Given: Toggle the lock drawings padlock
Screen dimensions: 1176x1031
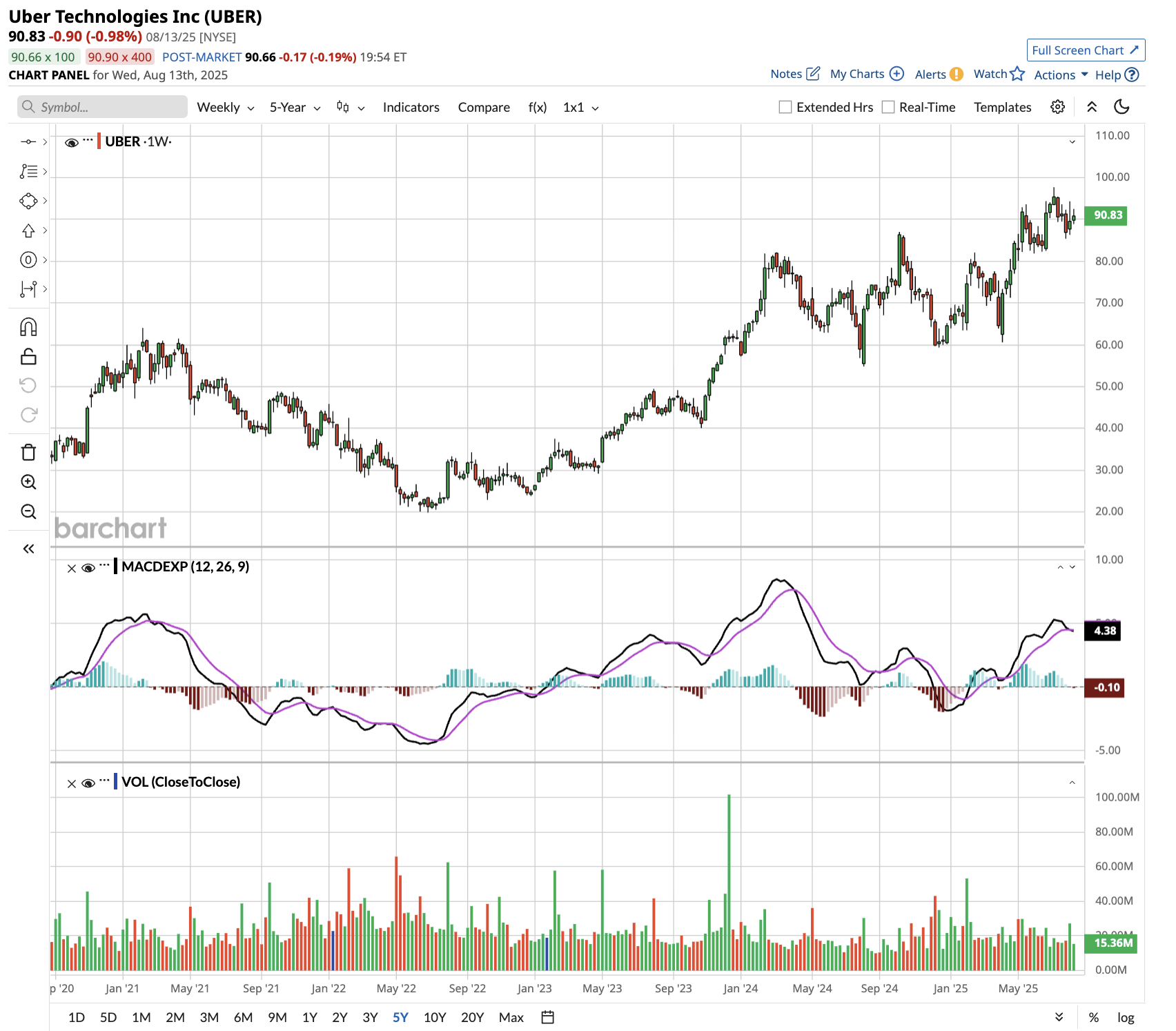Looking at the screenshot, I should click(x=28, y=356).
